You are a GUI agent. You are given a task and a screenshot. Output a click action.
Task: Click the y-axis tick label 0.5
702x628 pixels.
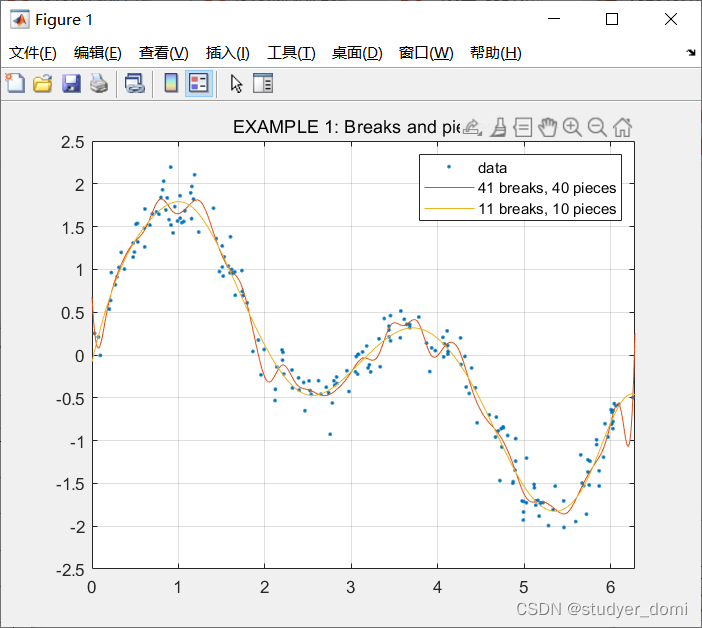(x=73, y=313)
